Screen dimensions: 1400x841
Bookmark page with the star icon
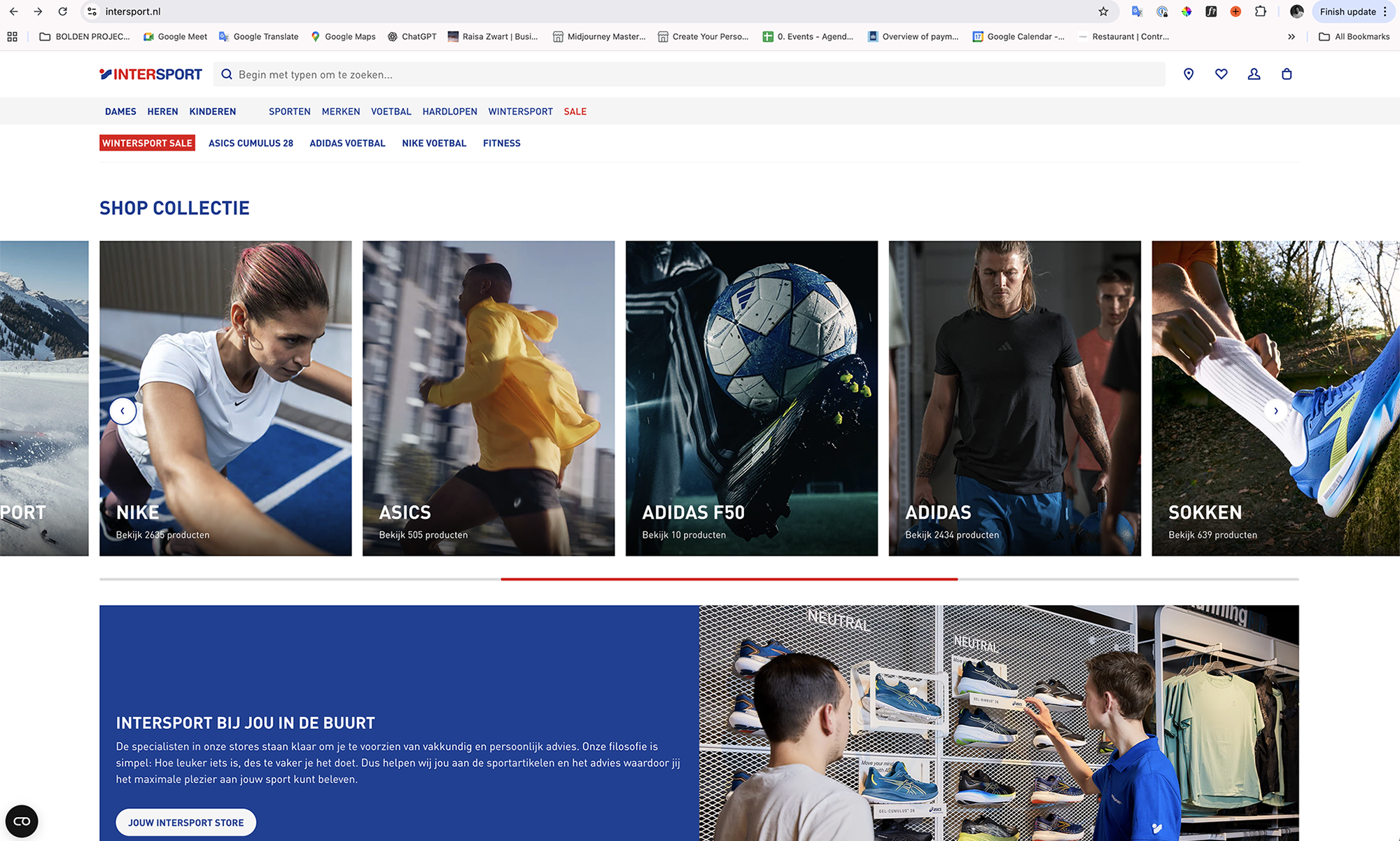click(1103, 11)
